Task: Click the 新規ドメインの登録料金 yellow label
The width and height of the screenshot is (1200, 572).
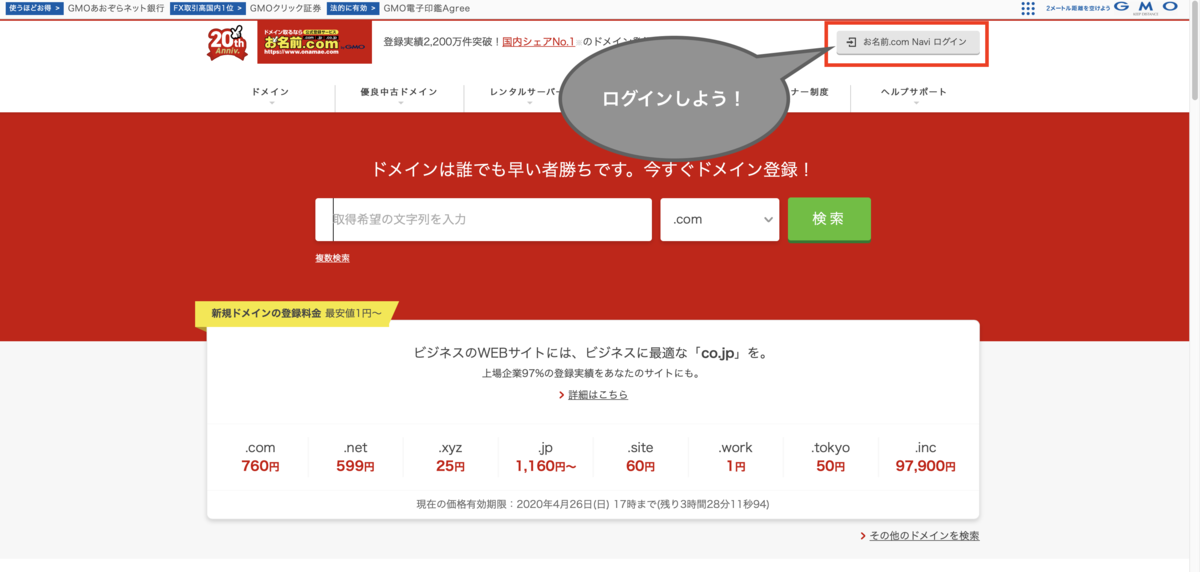Action: (x=296, y=313)
